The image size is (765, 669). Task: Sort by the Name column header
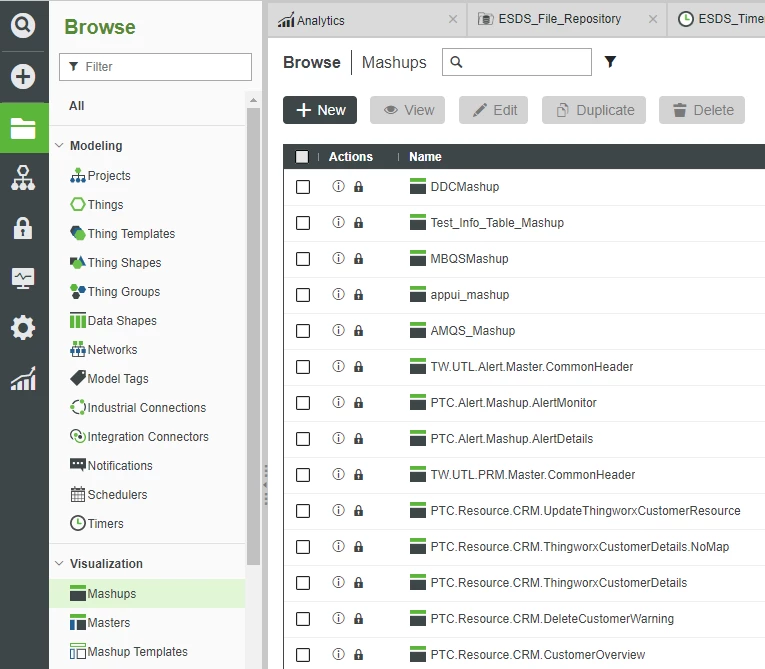(425, 157)
